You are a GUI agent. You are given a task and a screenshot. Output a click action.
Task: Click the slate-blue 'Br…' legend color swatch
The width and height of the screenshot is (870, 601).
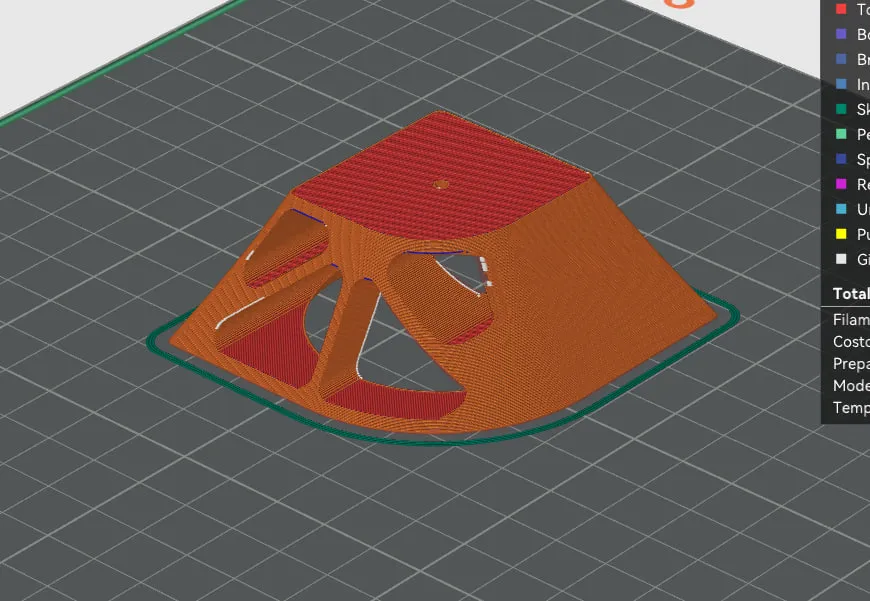coord(841,59)
